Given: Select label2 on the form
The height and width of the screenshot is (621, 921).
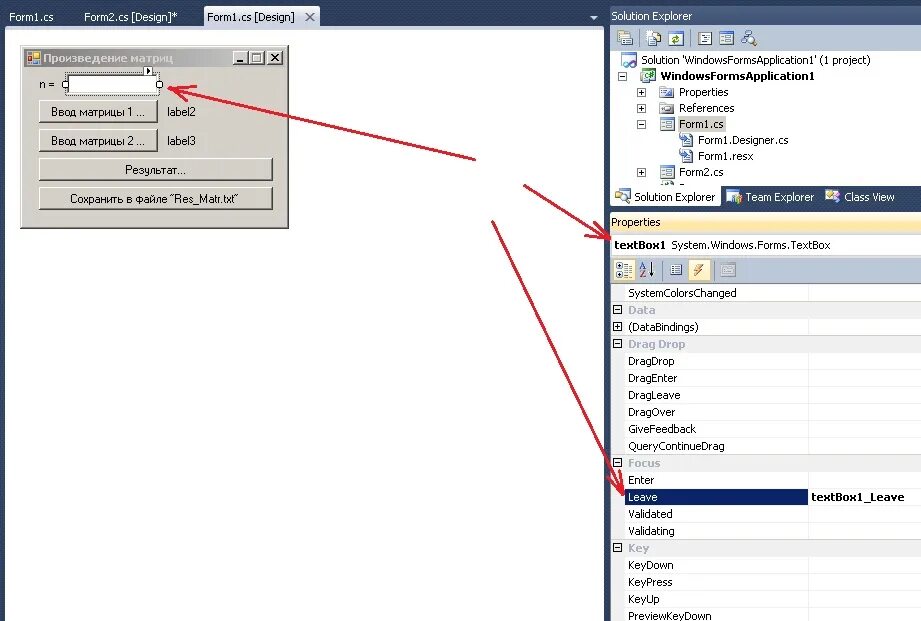Looking at the screenshot, I should (181, 112).
